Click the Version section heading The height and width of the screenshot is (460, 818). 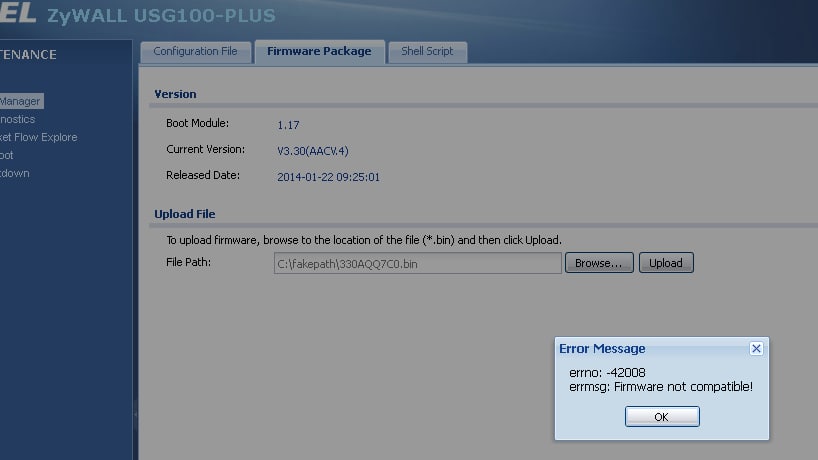[x=175, y=94]
